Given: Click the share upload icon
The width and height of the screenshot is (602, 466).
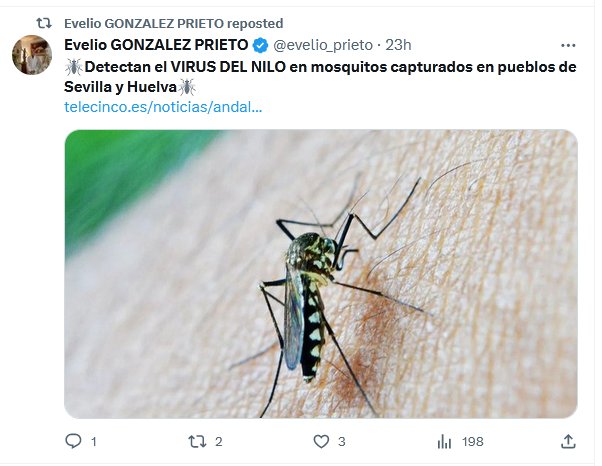Looking at the screenshot, I should tap(568, 441).
